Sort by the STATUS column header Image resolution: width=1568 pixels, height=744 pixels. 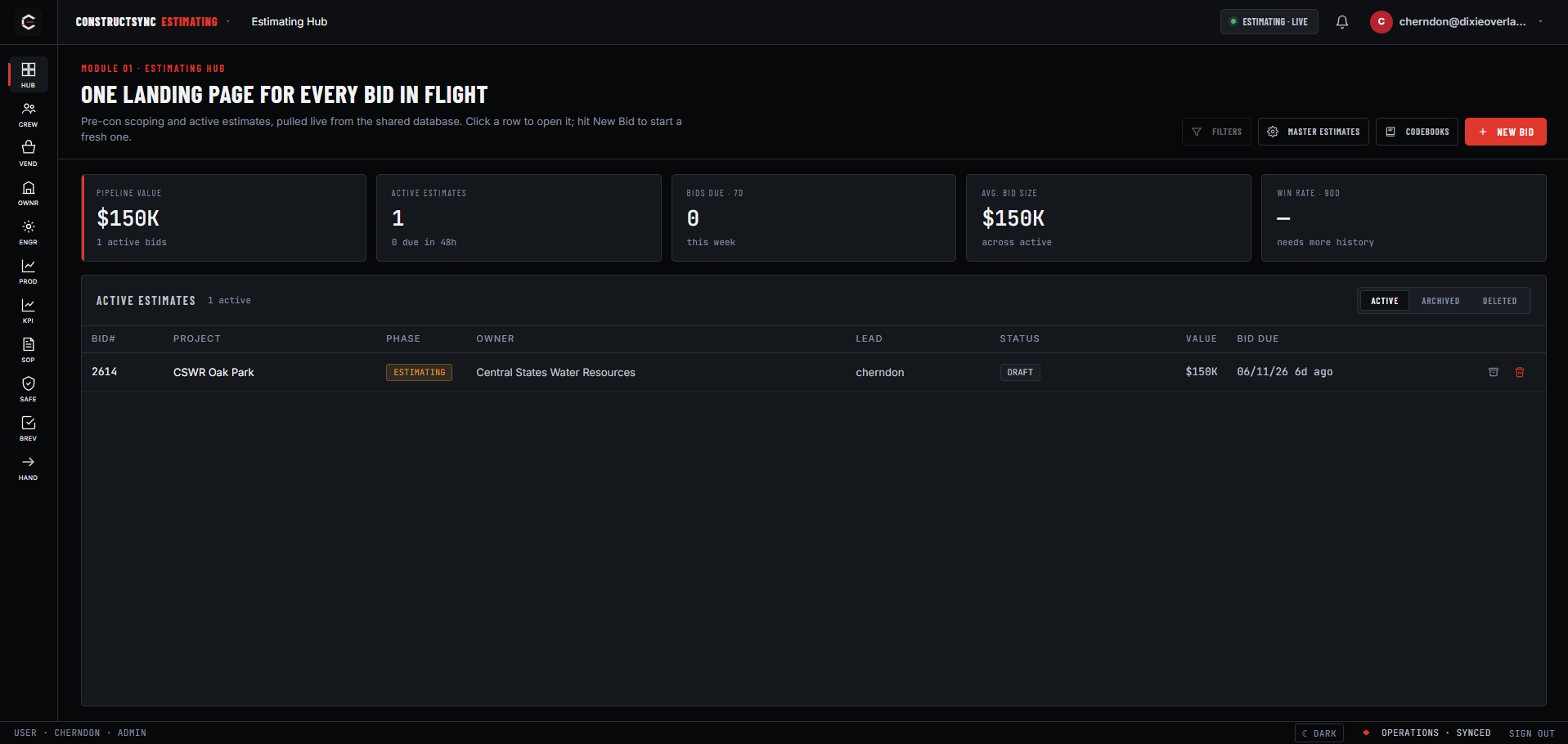point(1019,338)
